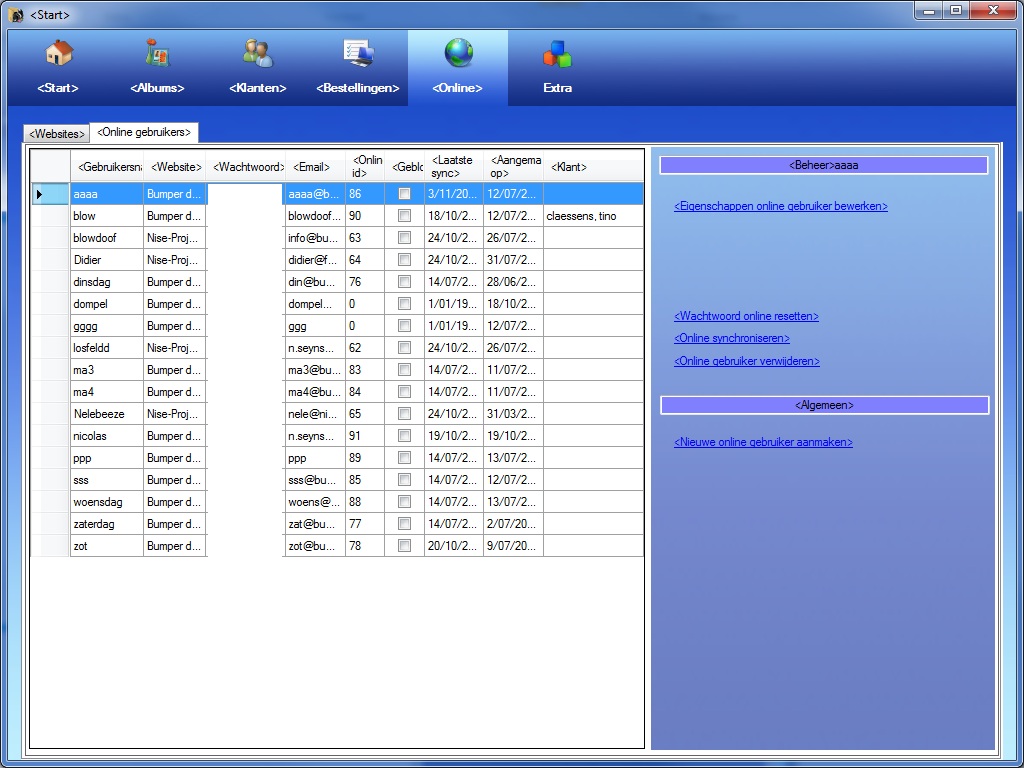1024x768 pixels.
Task: Sort by the Klant column header
Action: (x=593, y=167)
